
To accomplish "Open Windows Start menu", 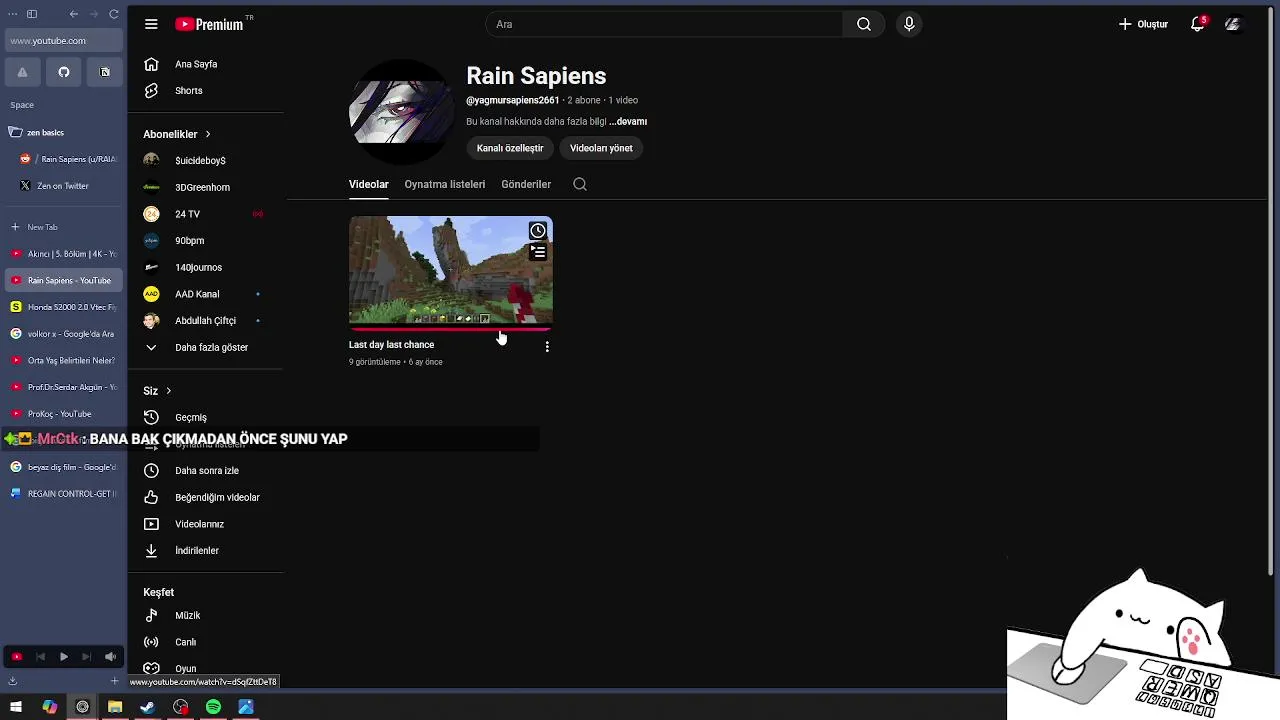I will click(x=16, y=707).
